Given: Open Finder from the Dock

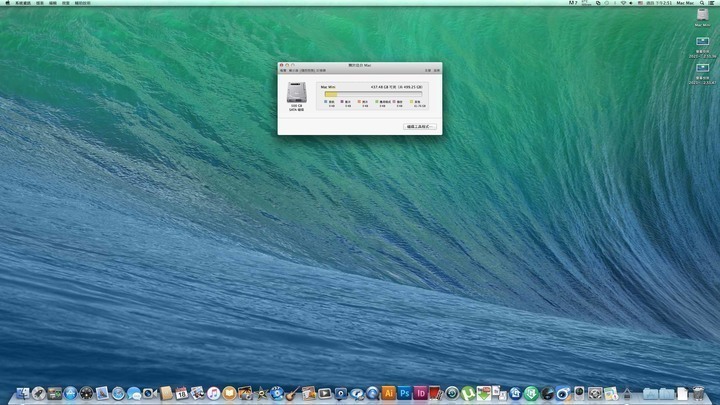Looking at the screenshot, I should [x=23, y=394].
